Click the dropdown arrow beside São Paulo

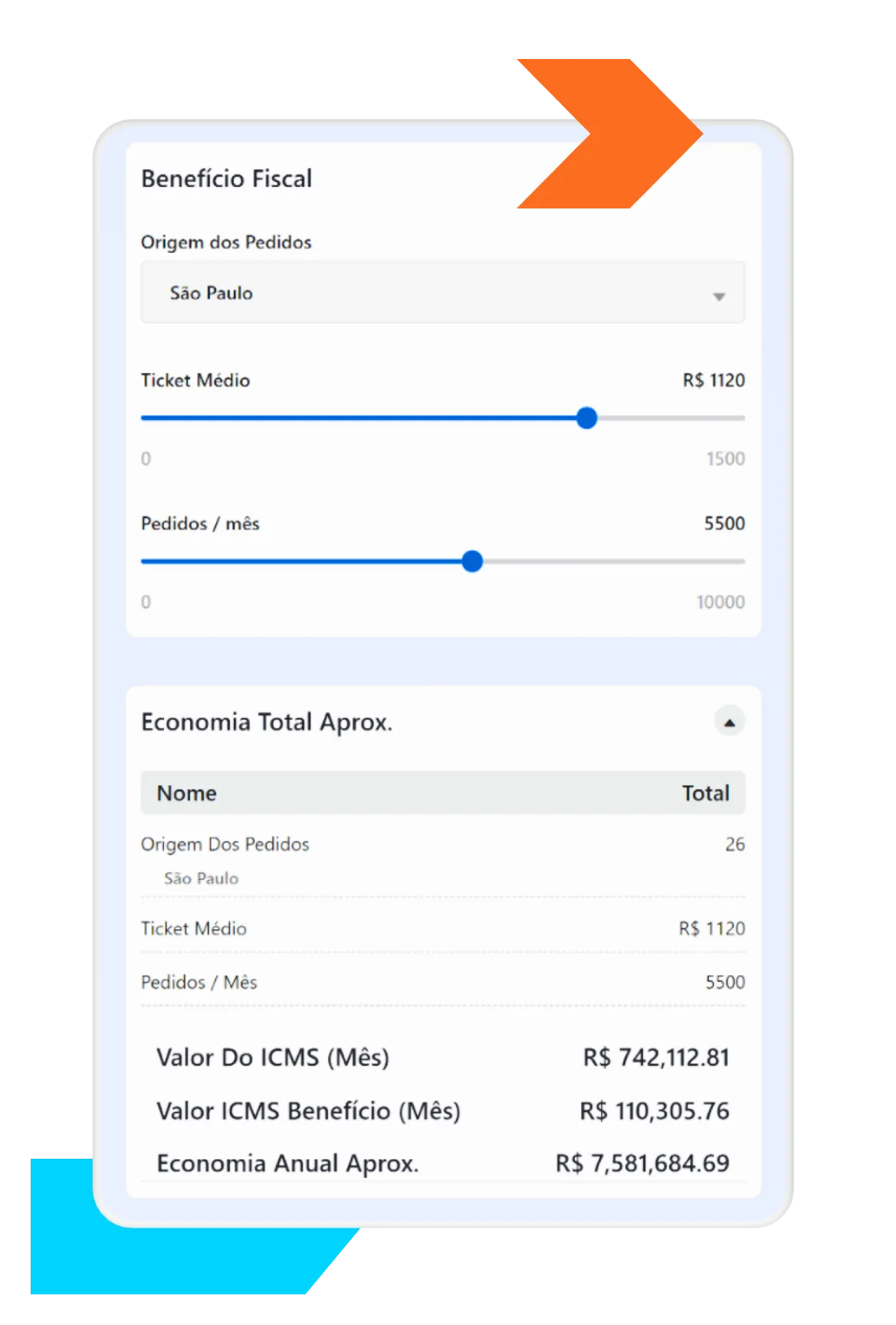coord(718,297)
